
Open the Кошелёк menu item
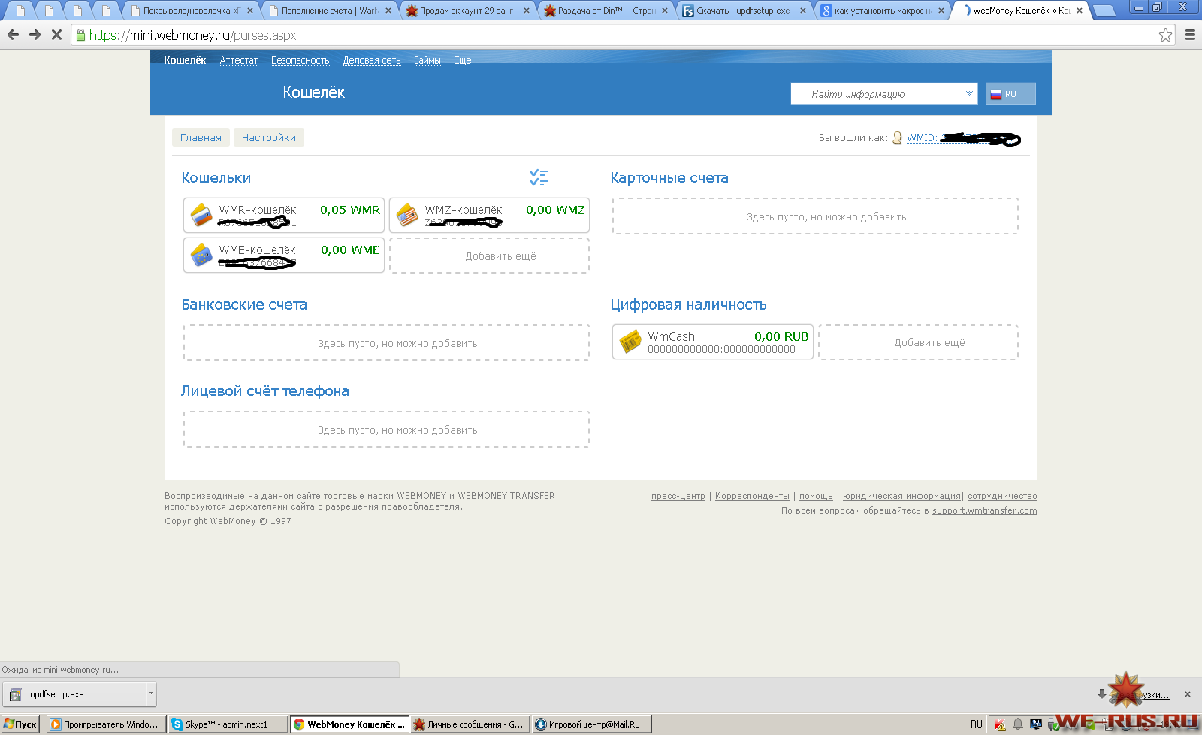click(x=185, y=60)
